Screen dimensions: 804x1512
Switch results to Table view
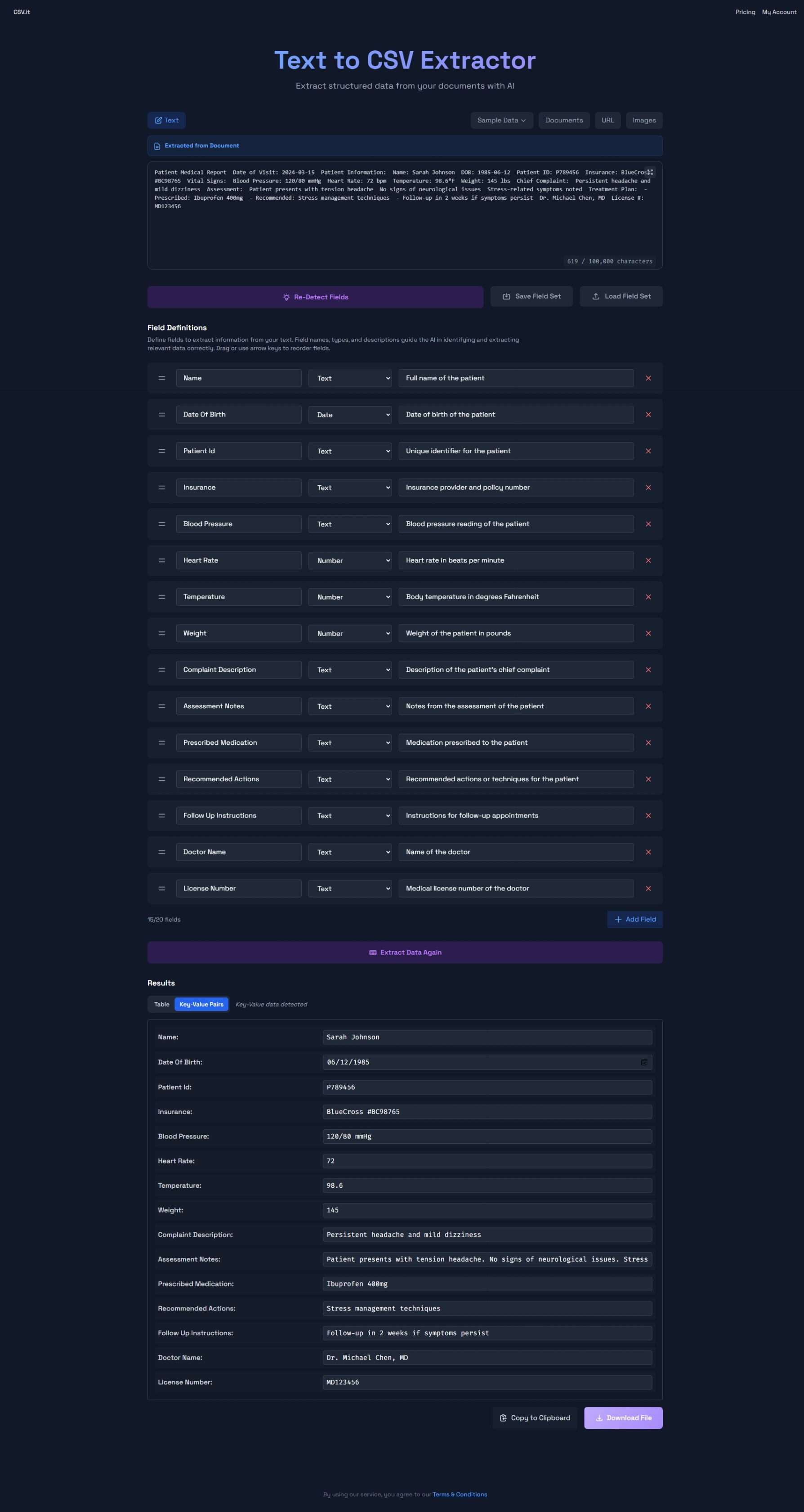point(161,1004)
